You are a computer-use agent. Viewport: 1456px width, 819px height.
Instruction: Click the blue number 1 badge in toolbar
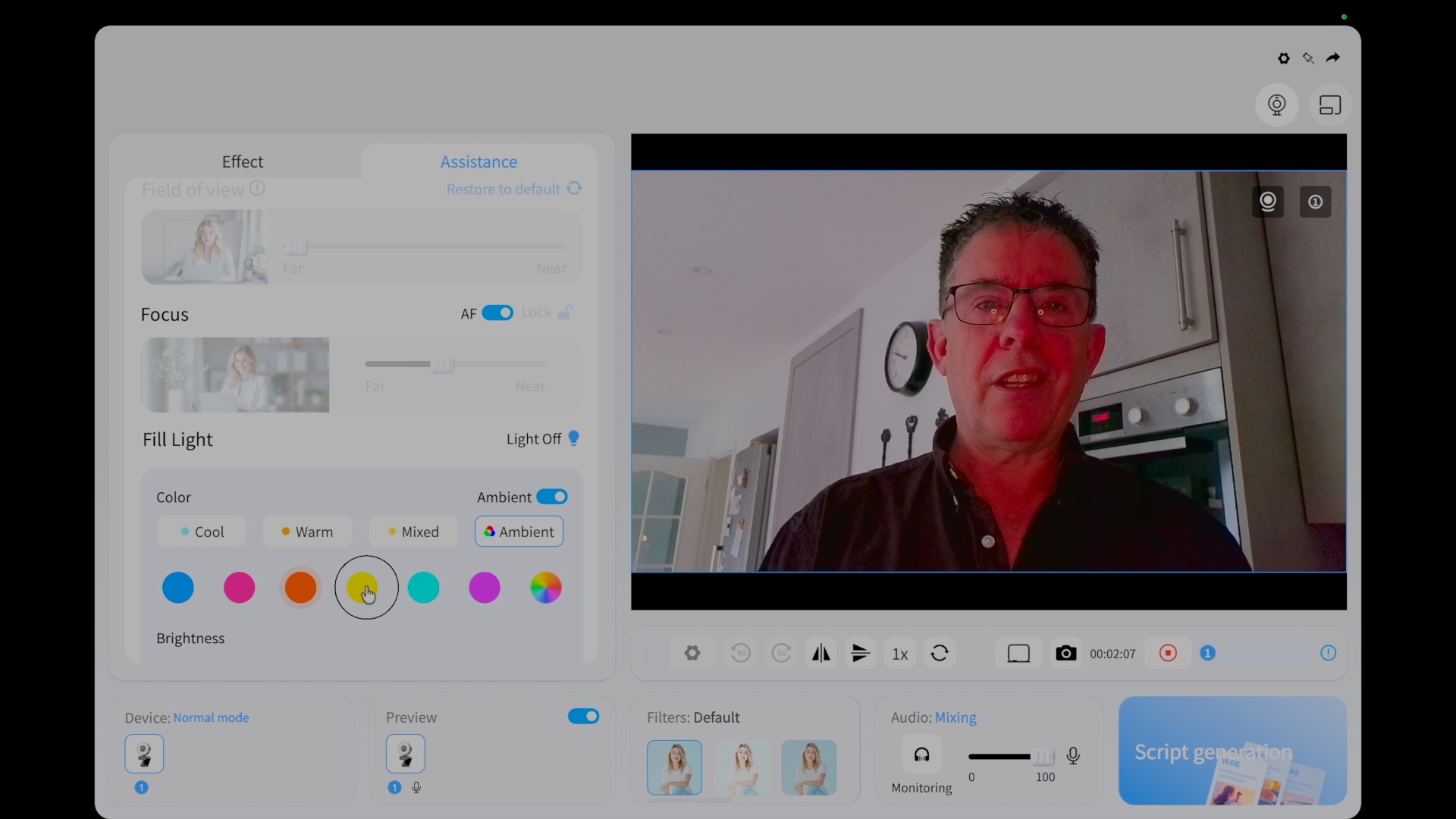coord(1208,653)
